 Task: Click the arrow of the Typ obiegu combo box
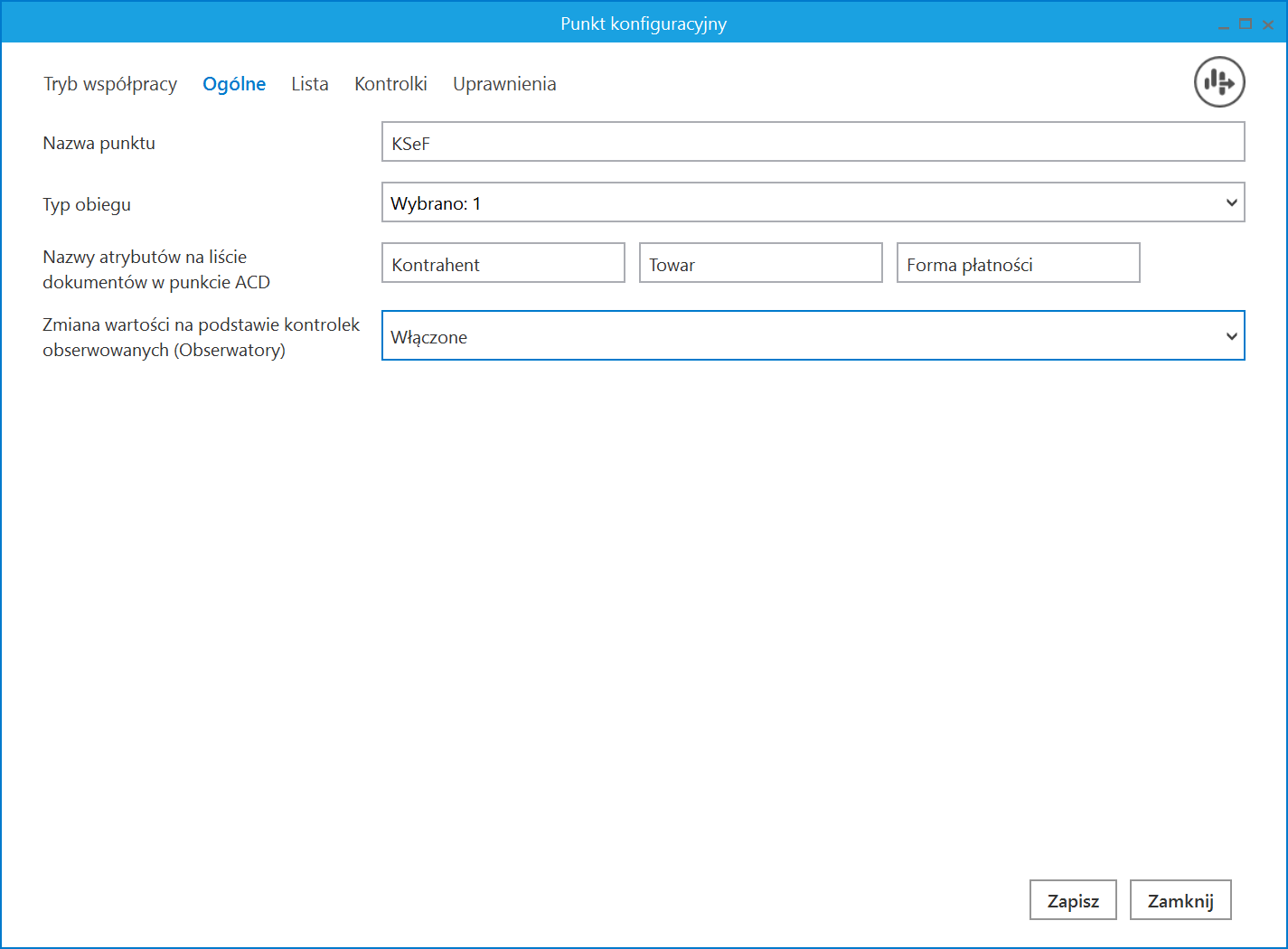point(1231,202)
